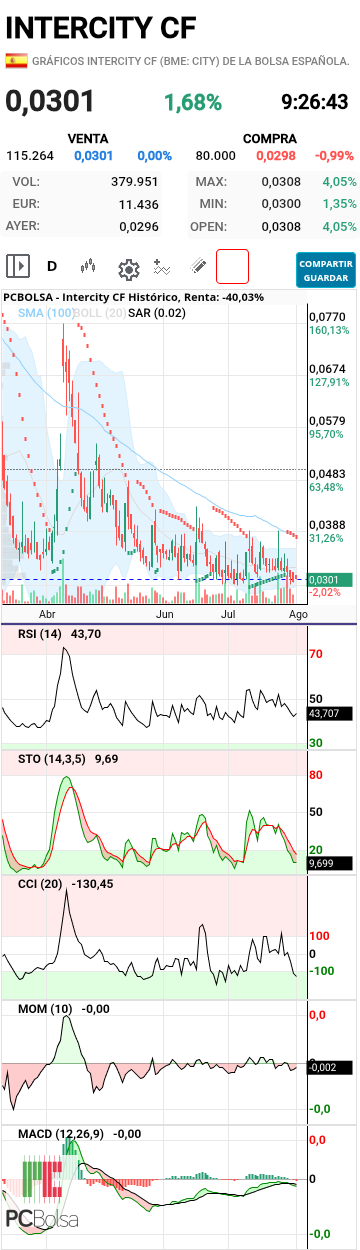This screenshot has height=1250, width=360.
Task: Click the EUR value 11.436
Action: pos(139,204)
